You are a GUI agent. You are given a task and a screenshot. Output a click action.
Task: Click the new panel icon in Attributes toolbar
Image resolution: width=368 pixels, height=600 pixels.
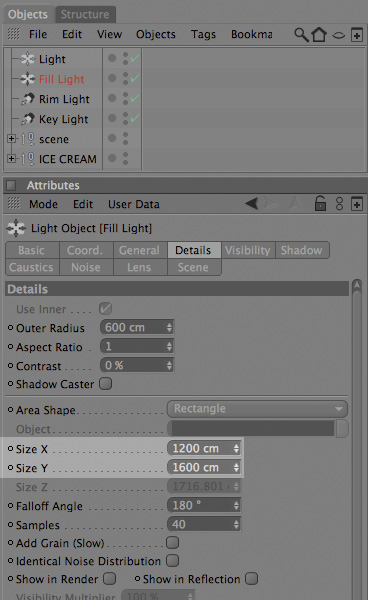tap(357, 204)
